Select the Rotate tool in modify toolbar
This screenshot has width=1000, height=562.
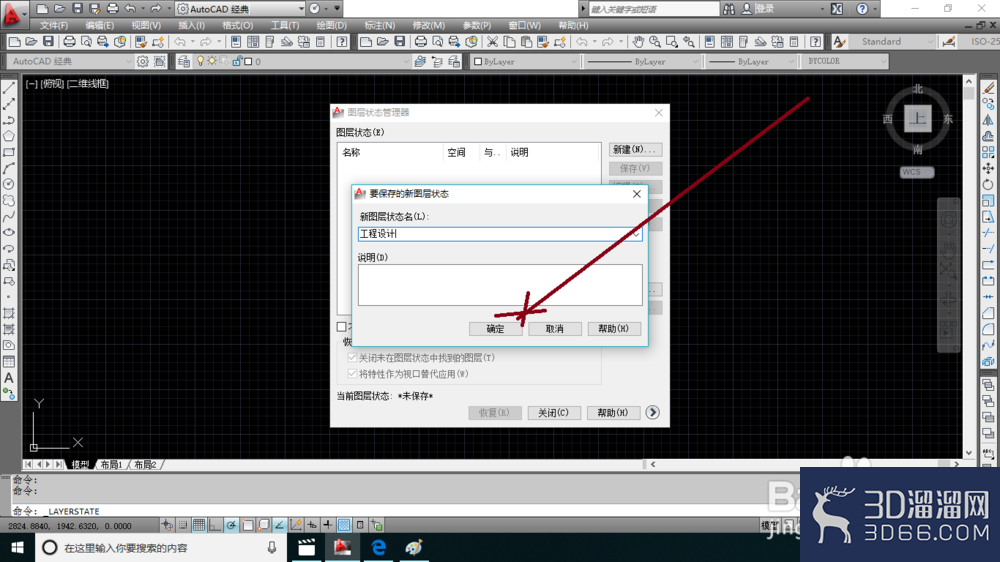(988, 184)
